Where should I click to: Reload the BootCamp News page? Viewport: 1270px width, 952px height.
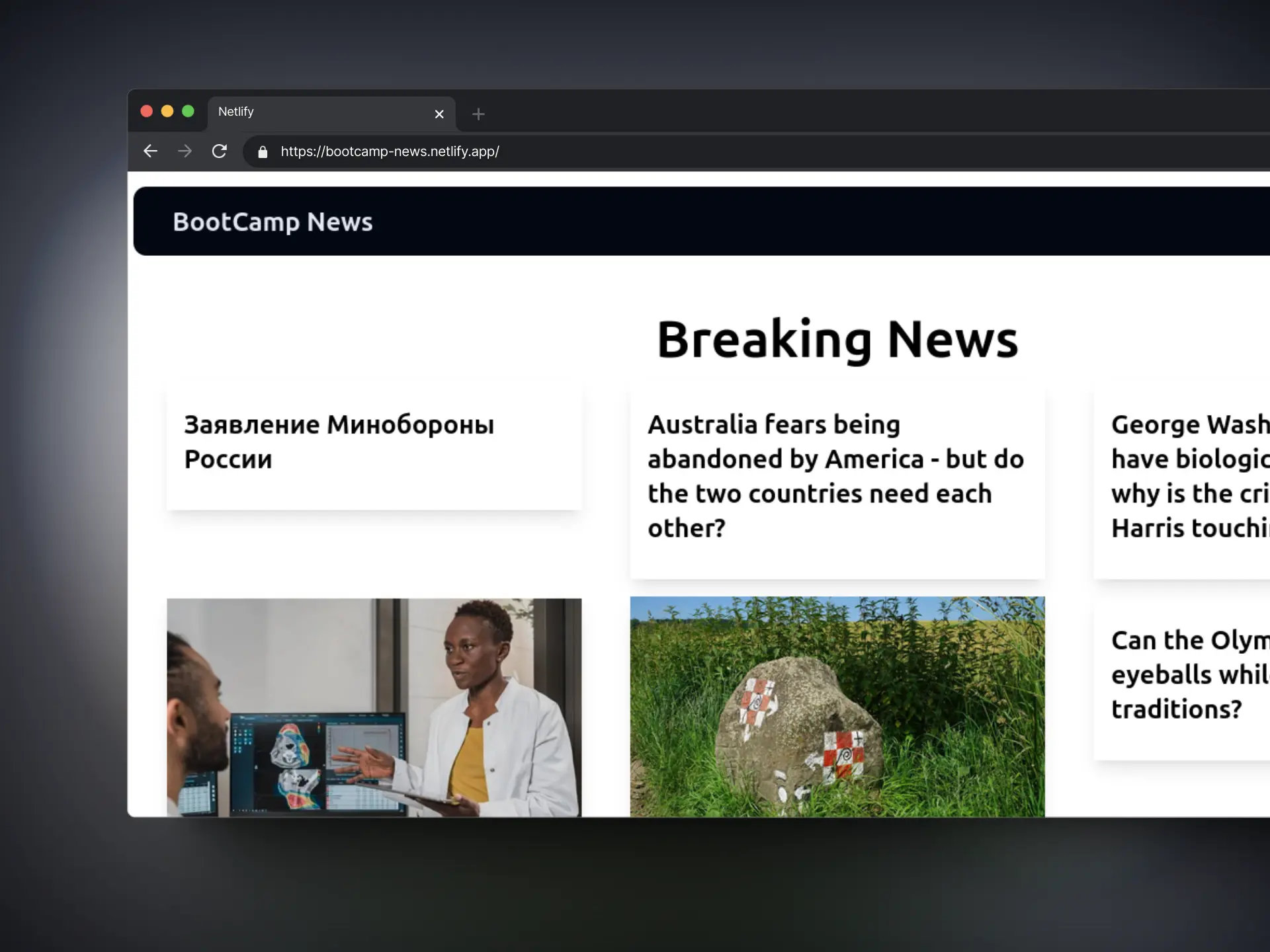click(220, 151)
